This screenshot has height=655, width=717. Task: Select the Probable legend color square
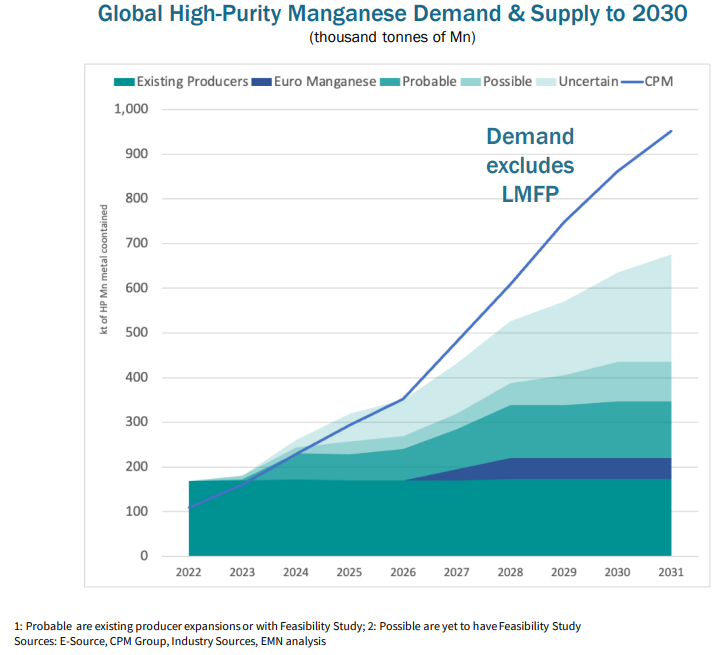391,81
